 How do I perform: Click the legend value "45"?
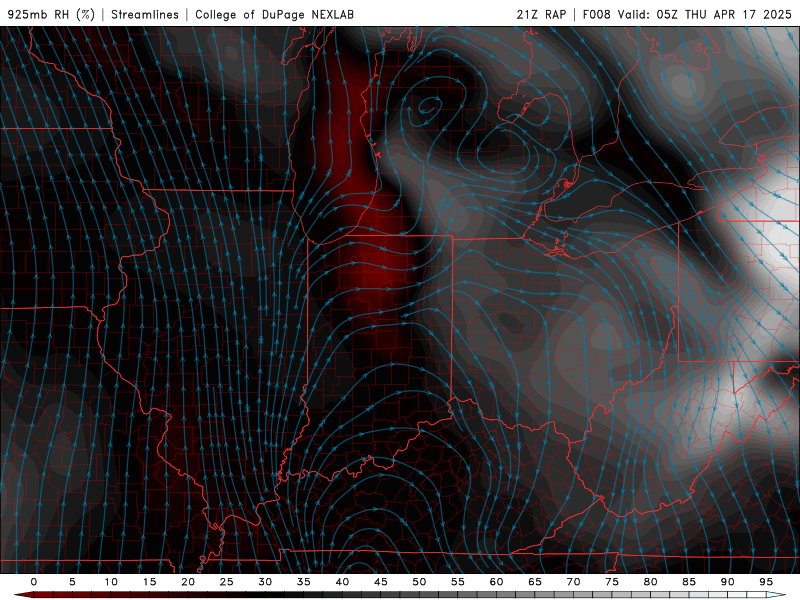coord(381,582)
